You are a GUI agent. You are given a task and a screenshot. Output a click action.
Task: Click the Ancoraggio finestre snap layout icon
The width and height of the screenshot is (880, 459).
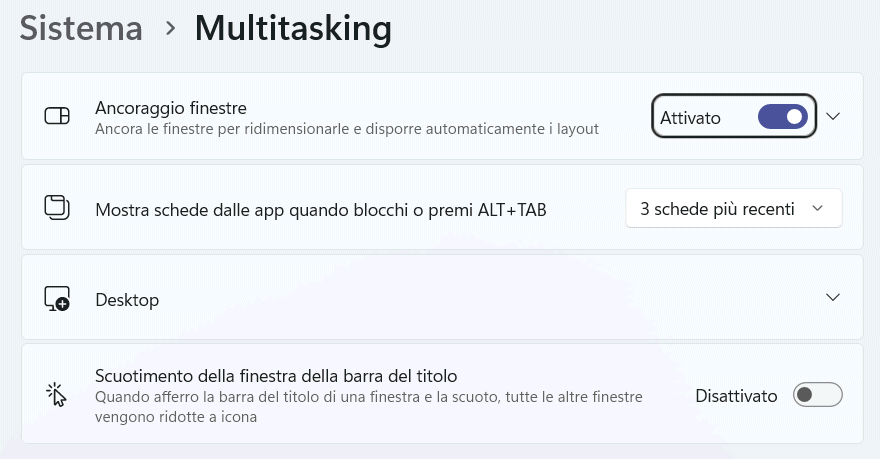coord(57,117)
